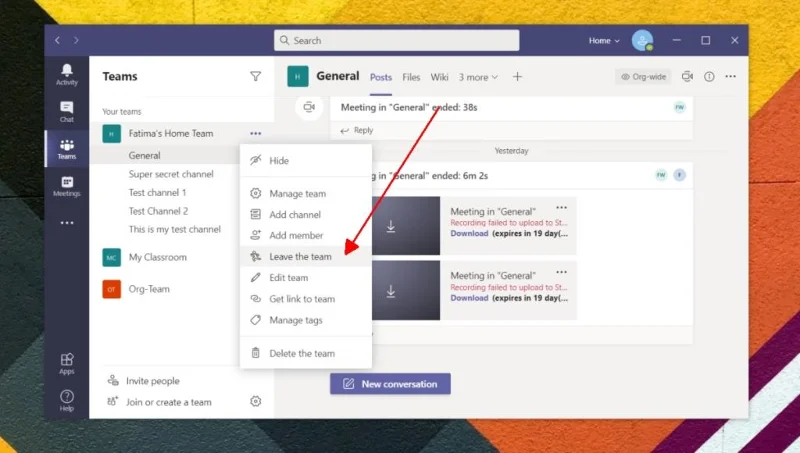Open options for the second meeting recording
The image size is (800, 453).
[562, 272]
